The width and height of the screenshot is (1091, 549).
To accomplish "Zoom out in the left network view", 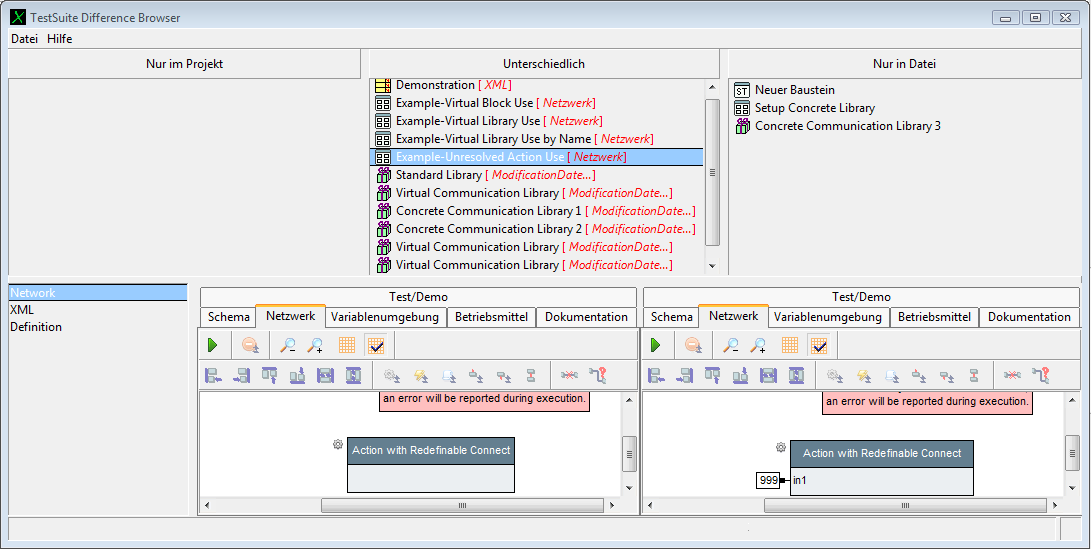I will coord(288,345).
